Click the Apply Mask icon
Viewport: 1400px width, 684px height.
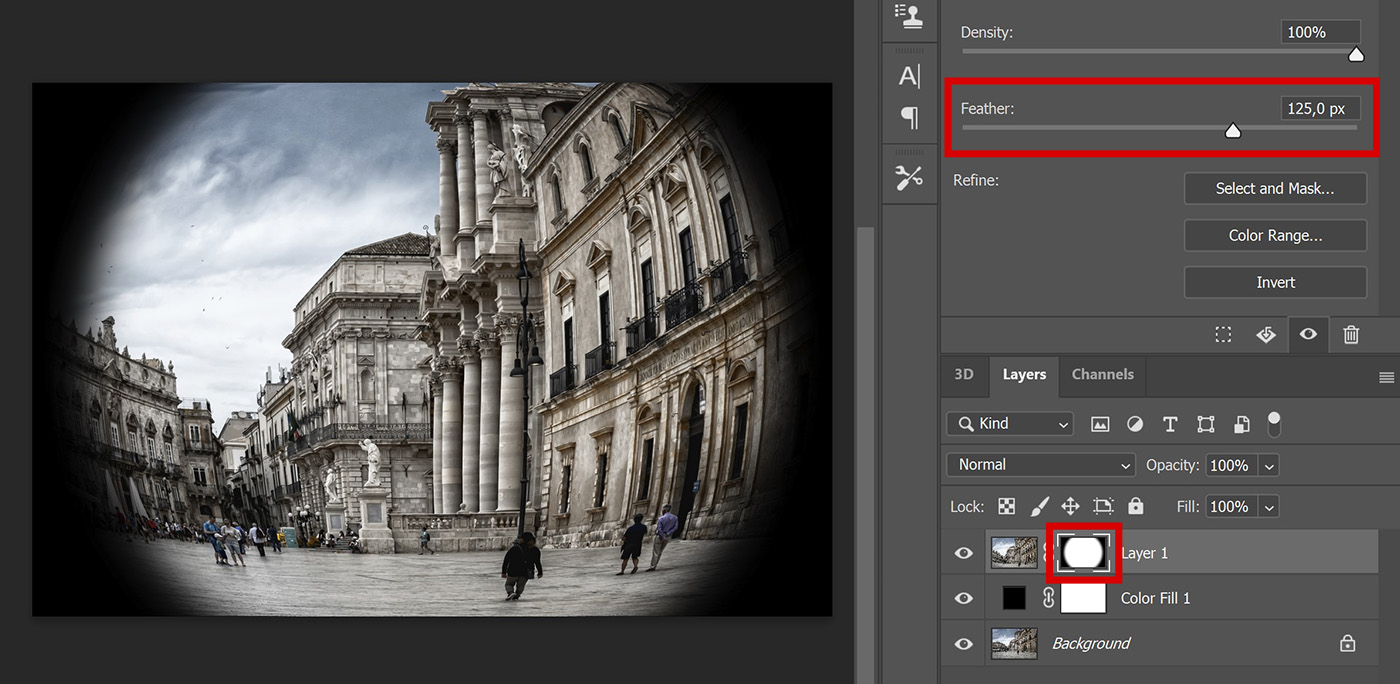1266,335
